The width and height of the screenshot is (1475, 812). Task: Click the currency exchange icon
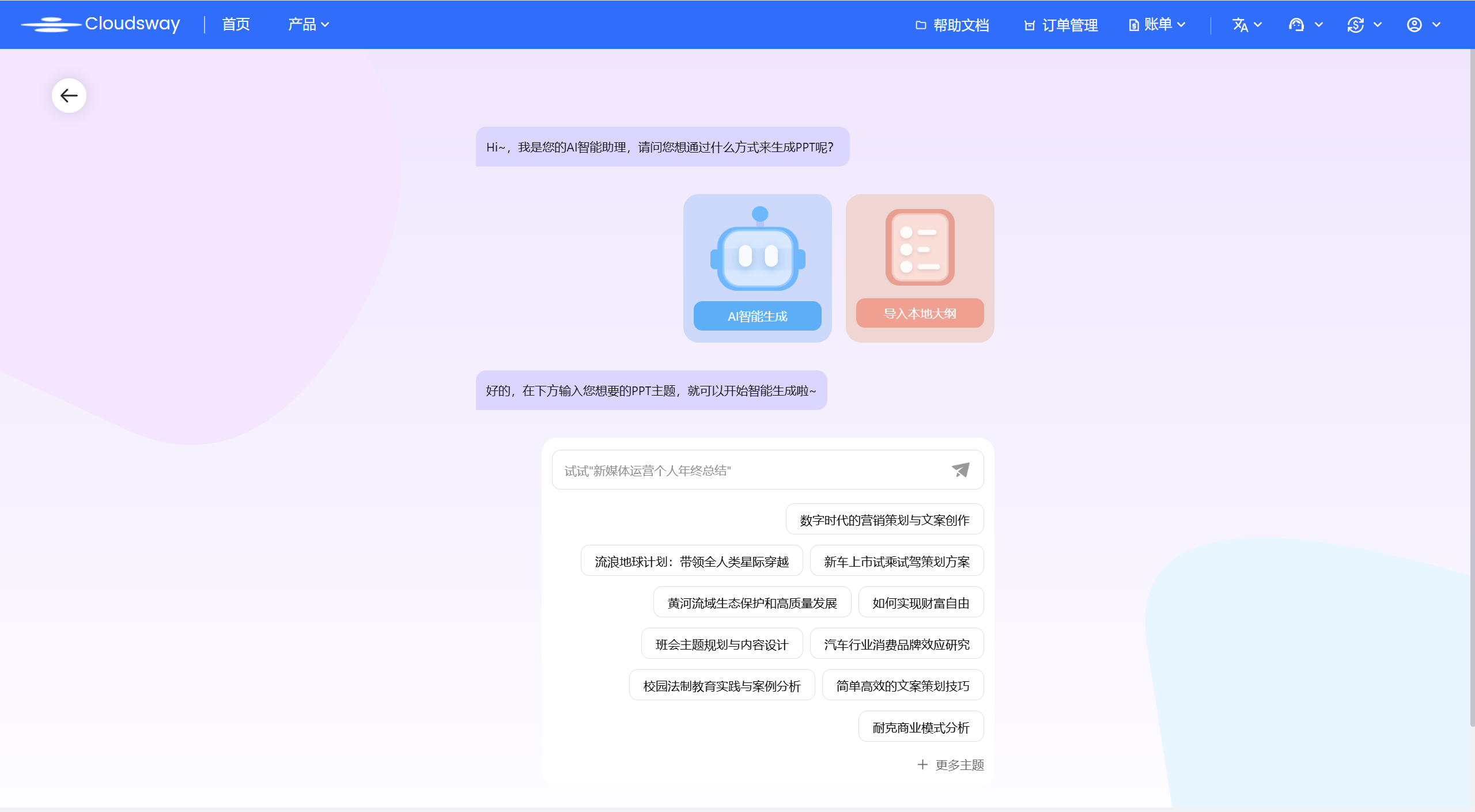click(1357, 24)
